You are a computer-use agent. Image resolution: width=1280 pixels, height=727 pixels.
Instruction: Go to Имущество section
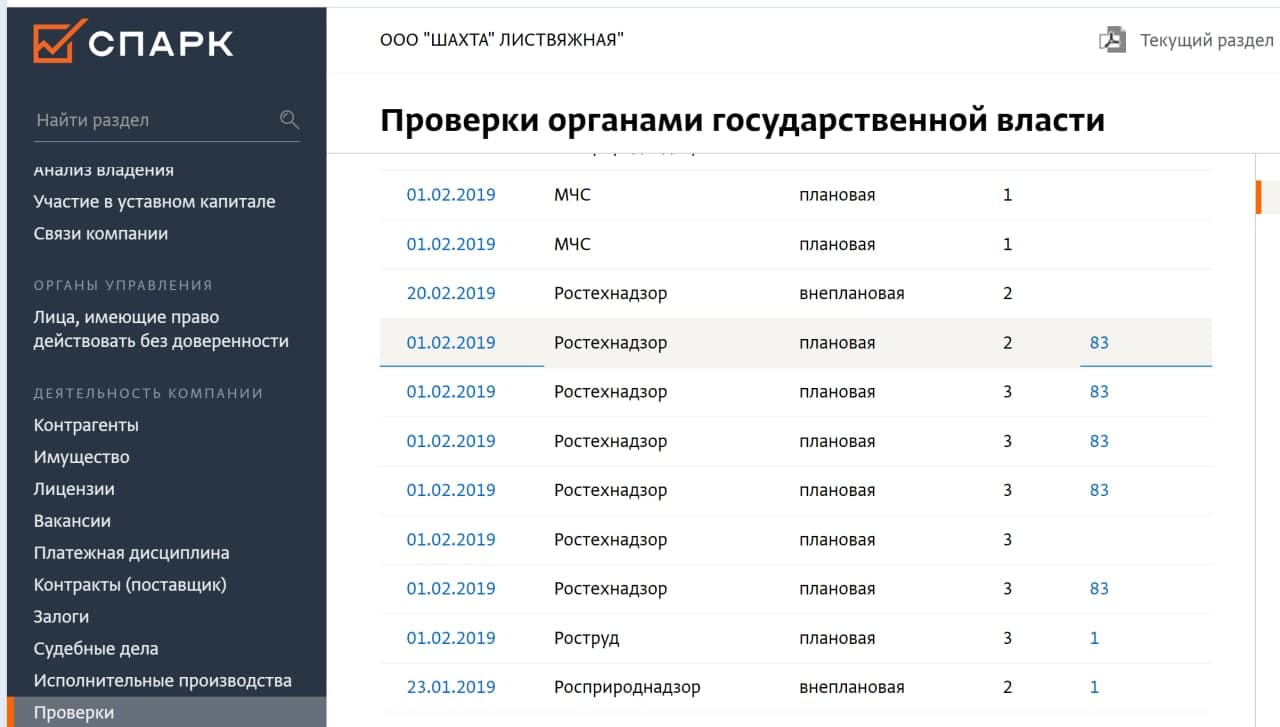[x=81, y=457]
